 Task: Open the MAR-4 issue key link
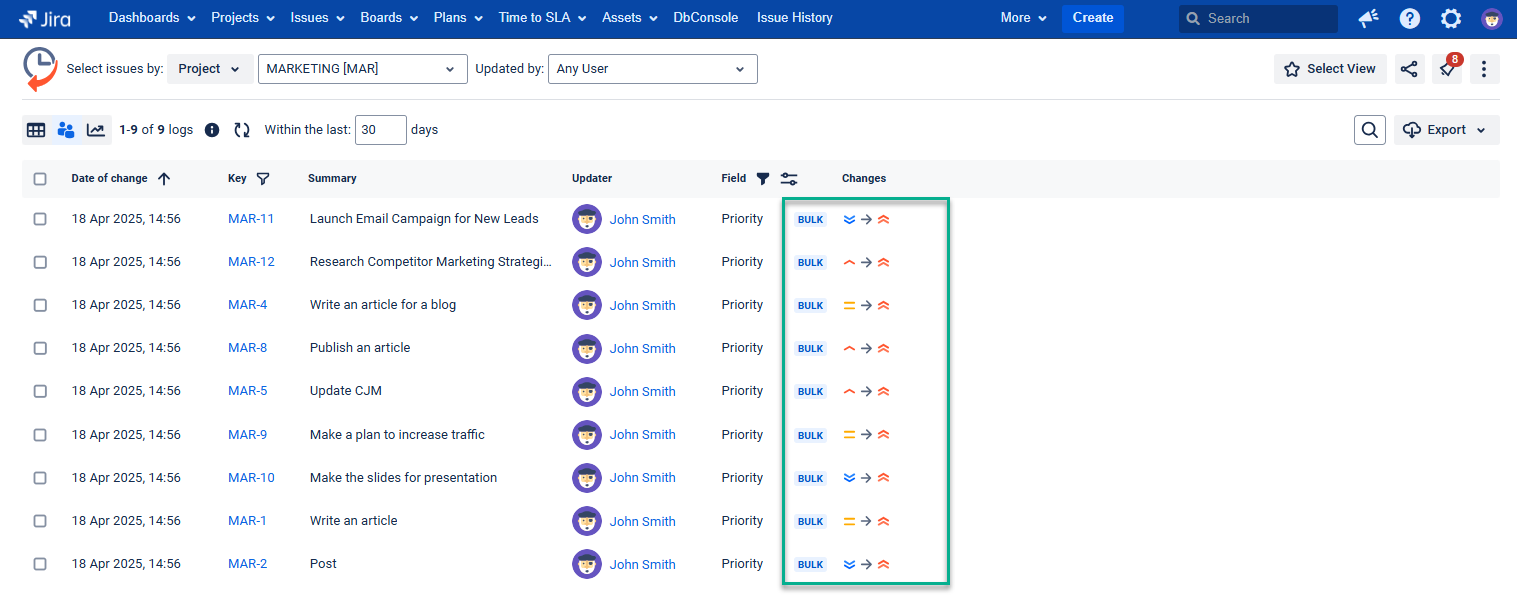tap(248, 305)
